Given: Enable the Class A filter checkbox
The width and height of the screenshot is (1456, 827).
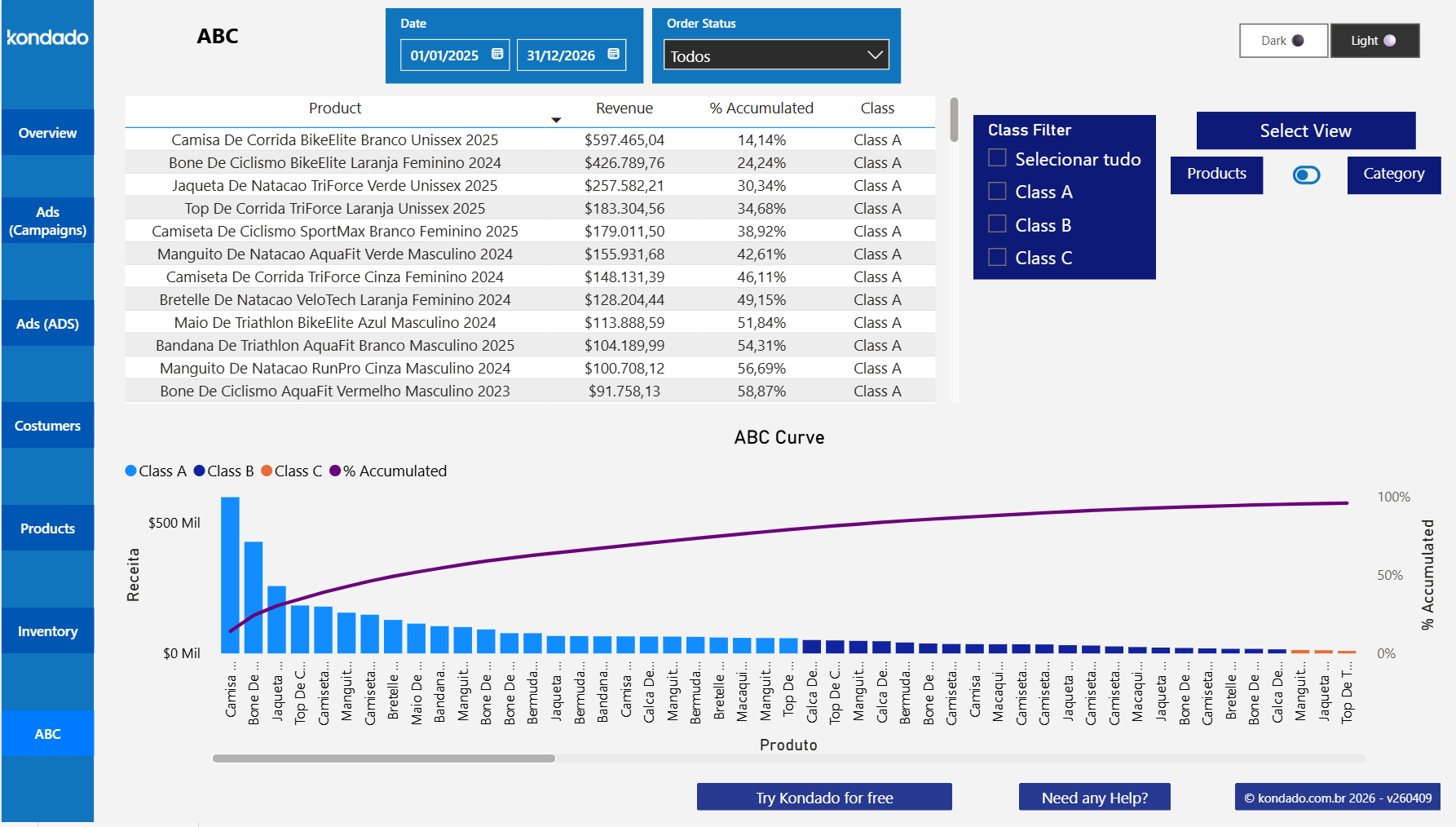Looking at the screenshot, I should coord(996,190).
